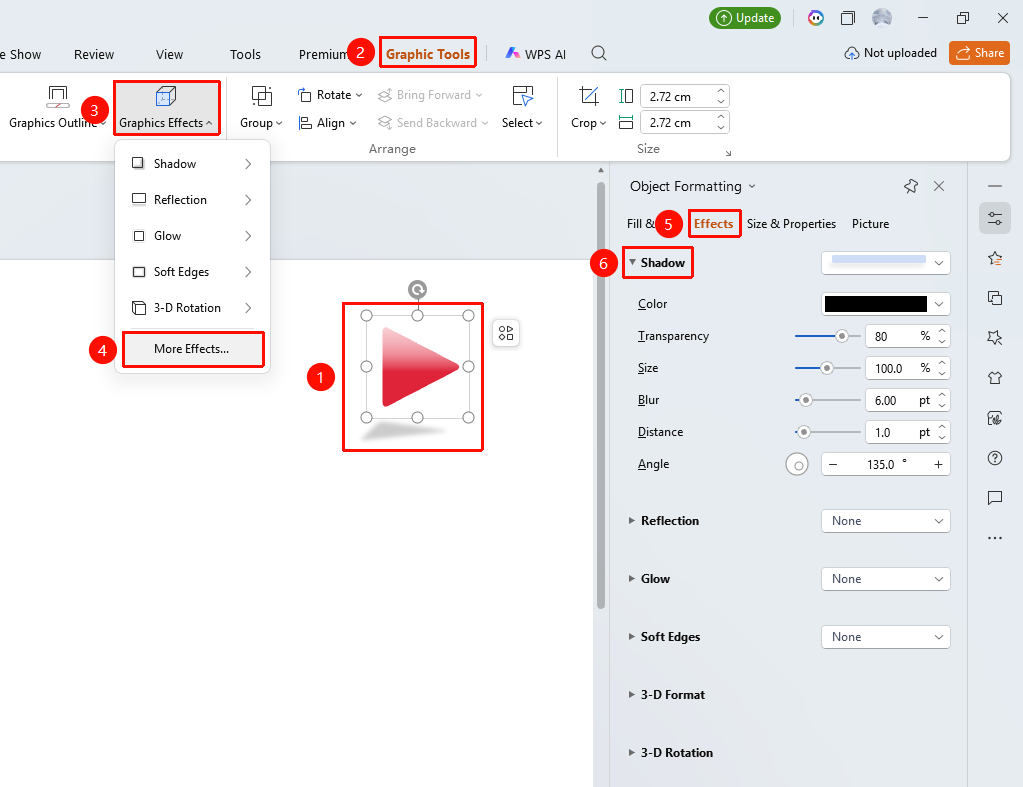Click the t-shirt icon in the right sidebar

[995, 378]
